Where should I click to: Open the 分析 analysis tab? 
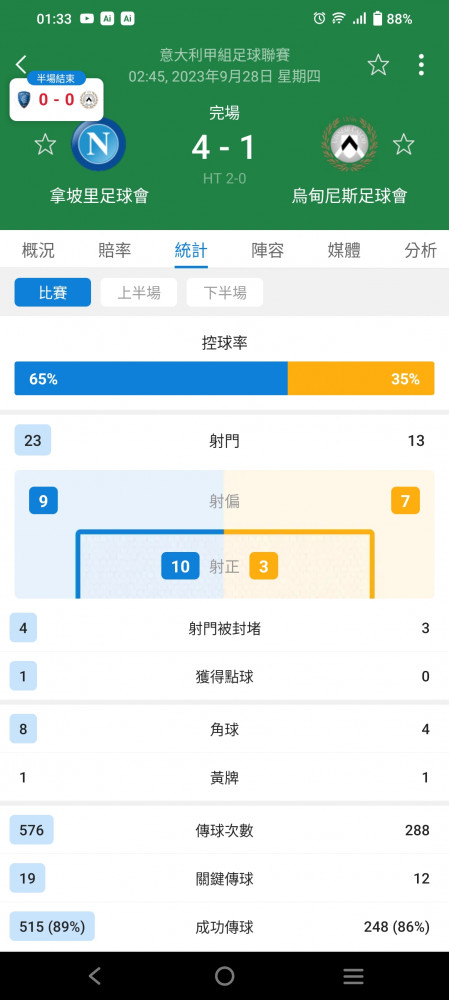[x=421, y=250]
